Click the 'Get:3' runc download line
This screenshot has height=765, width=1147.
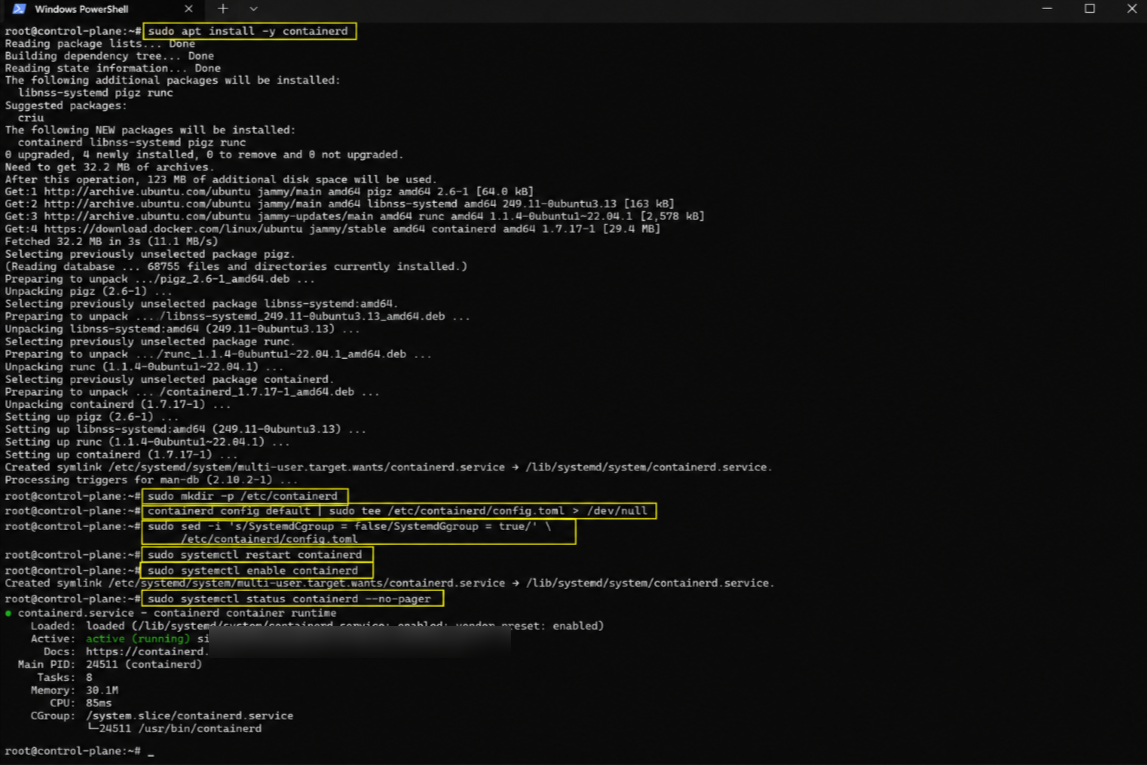(x=355, y=216)
